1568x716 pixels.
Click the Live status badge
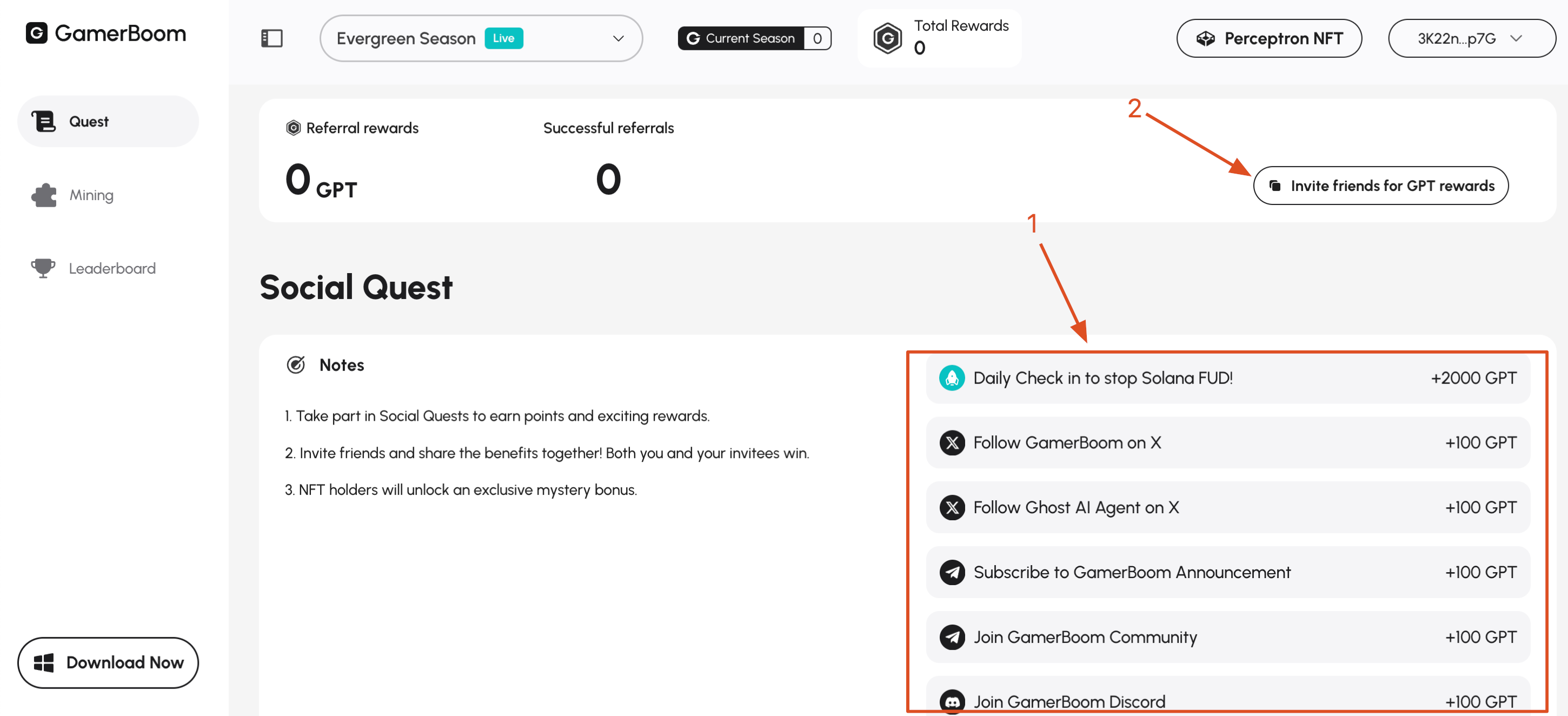pyautogui.click(x=503, y=38)
